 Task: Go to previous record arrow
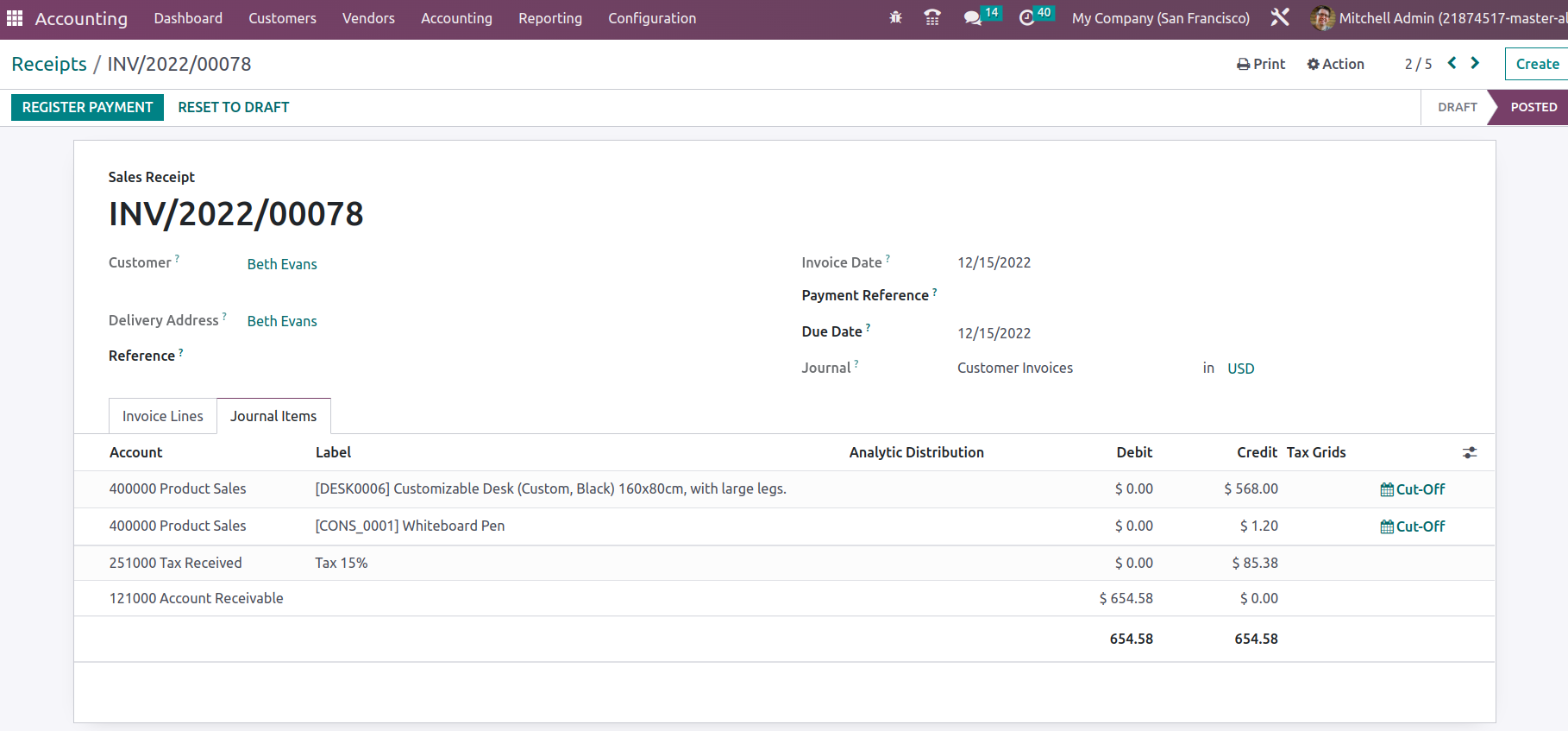[1452, 63]
